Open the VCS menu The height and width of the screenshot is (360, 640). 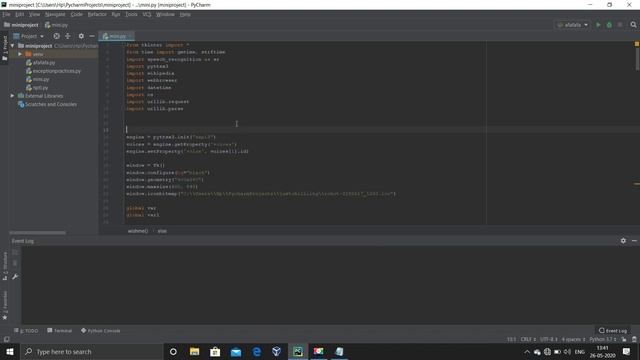click(147, 14)
